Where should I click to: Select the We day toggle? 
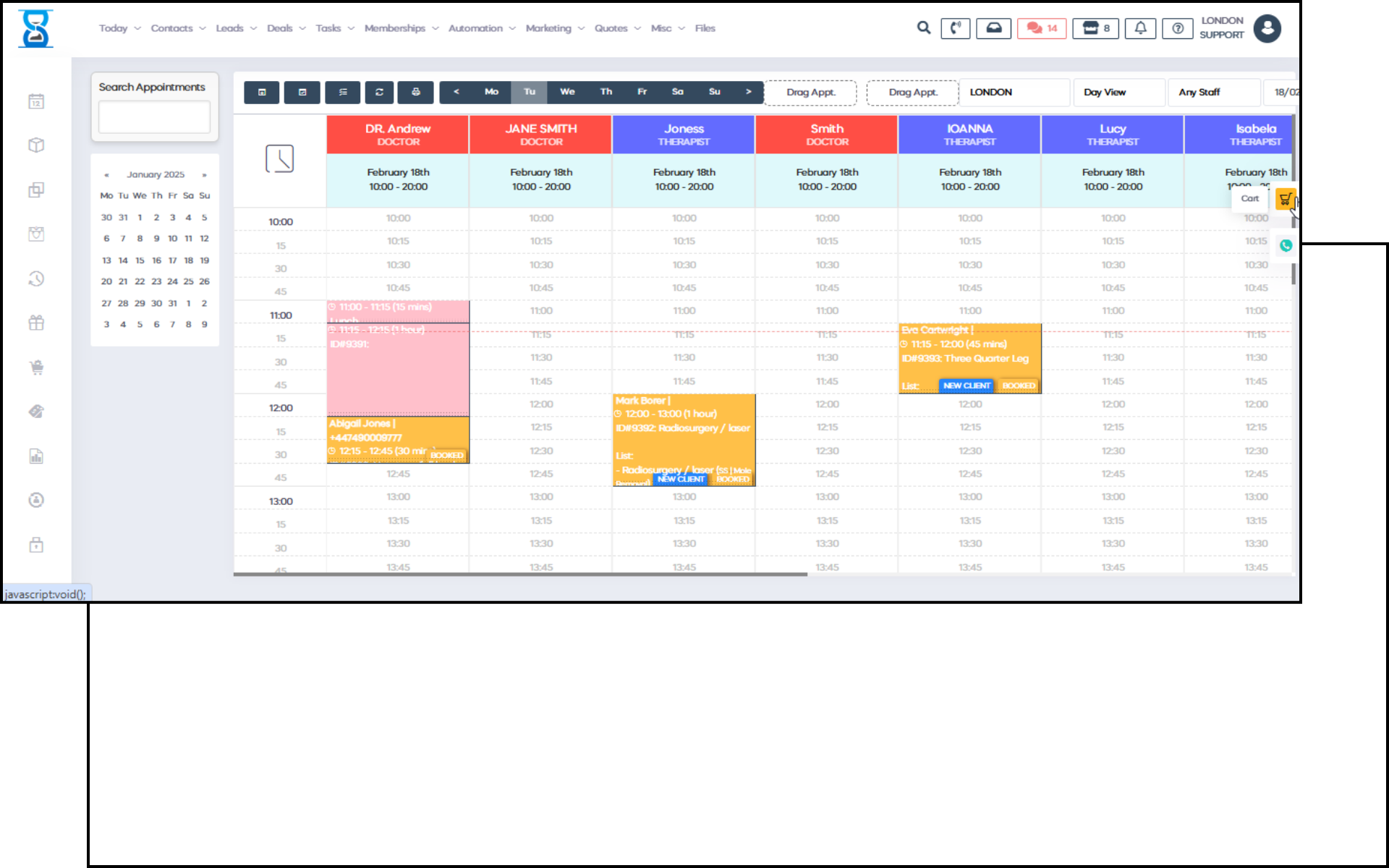coord(567,92)
